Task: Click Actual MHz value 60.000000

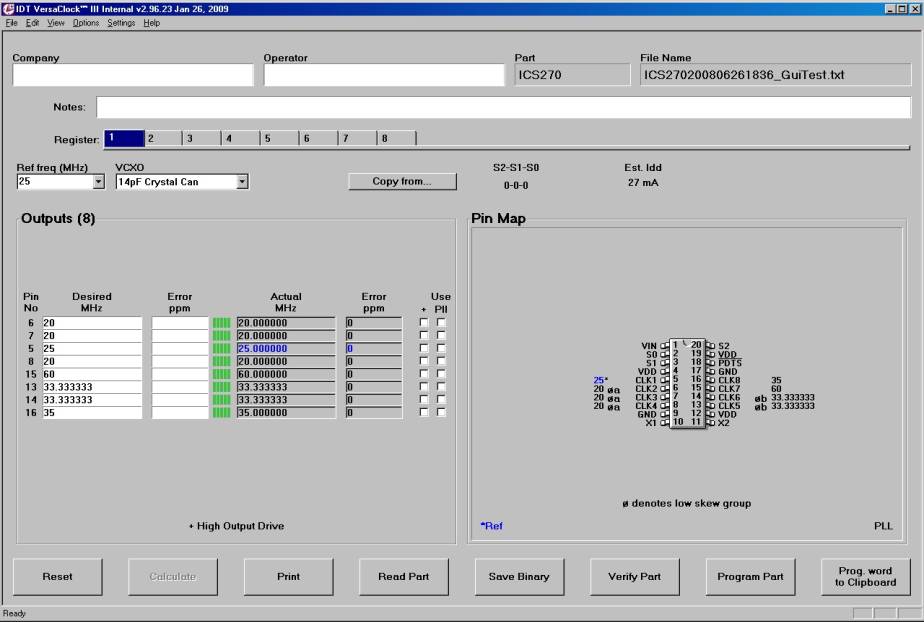Action: (x=286, y=374)
